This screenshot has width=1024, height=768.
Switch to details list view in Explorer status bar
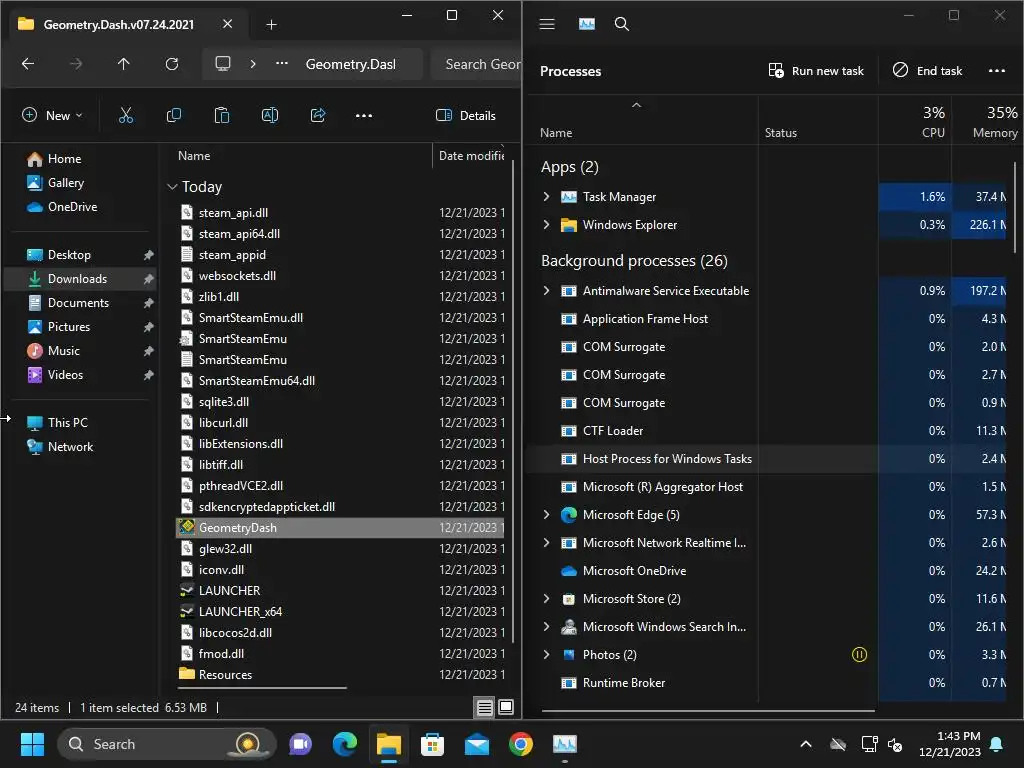coord(485,707)
